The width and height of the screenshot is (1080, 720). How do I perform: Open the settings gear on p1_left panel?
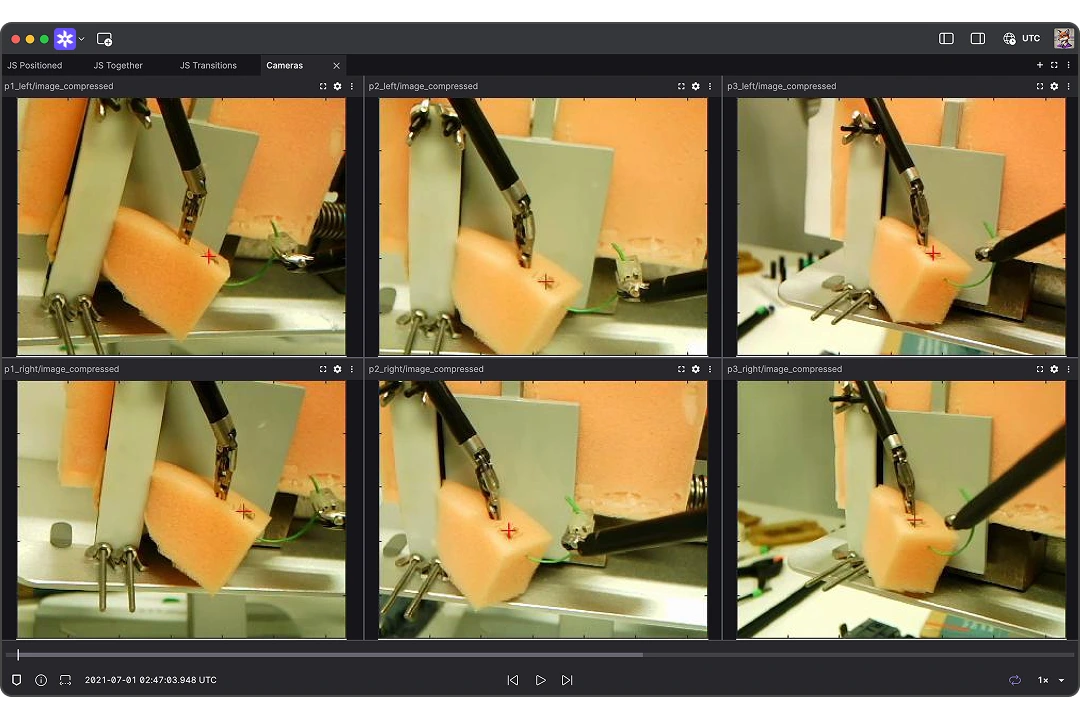point(337,86)
